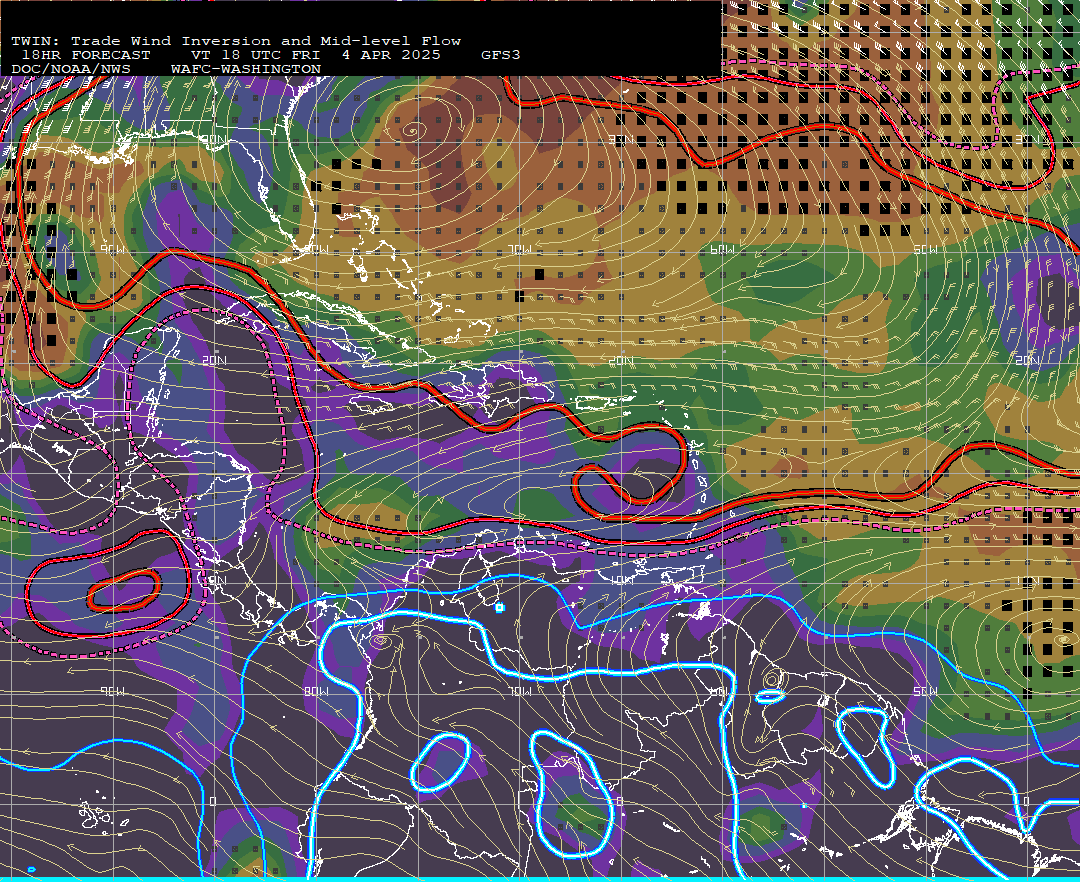The width and height of the screenshot is (1080, 882).
Task: Click the easternmost 30N latitude label
Action: tap(1027, 139)
